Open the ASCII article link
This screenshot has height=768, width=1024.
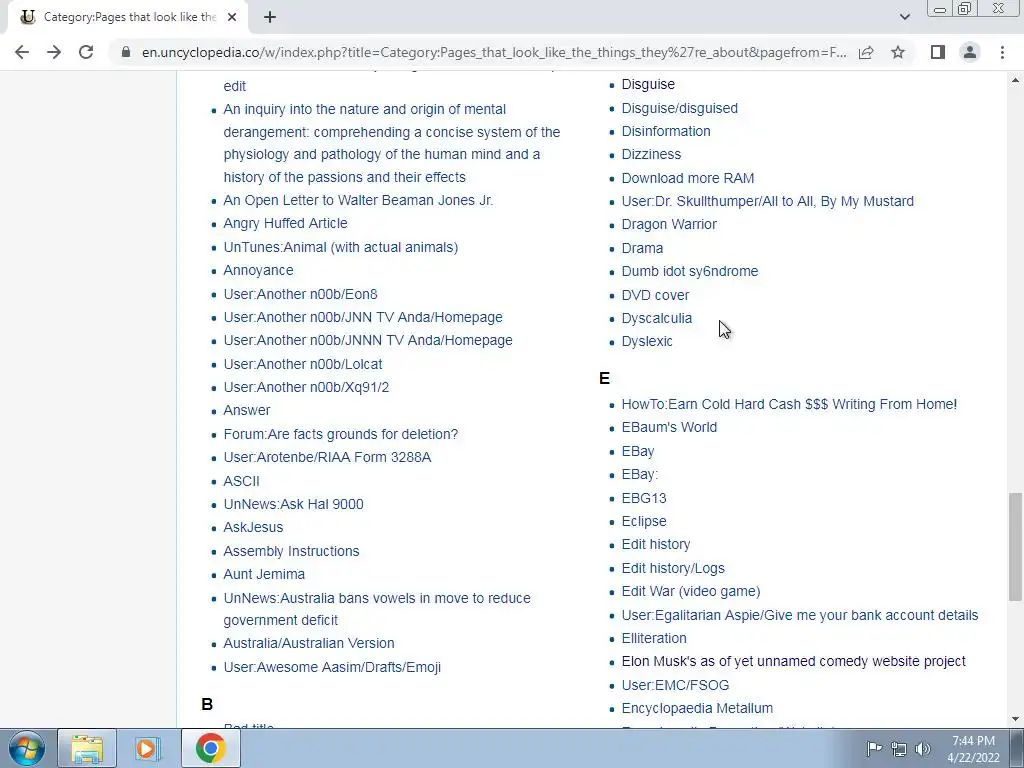242,481
